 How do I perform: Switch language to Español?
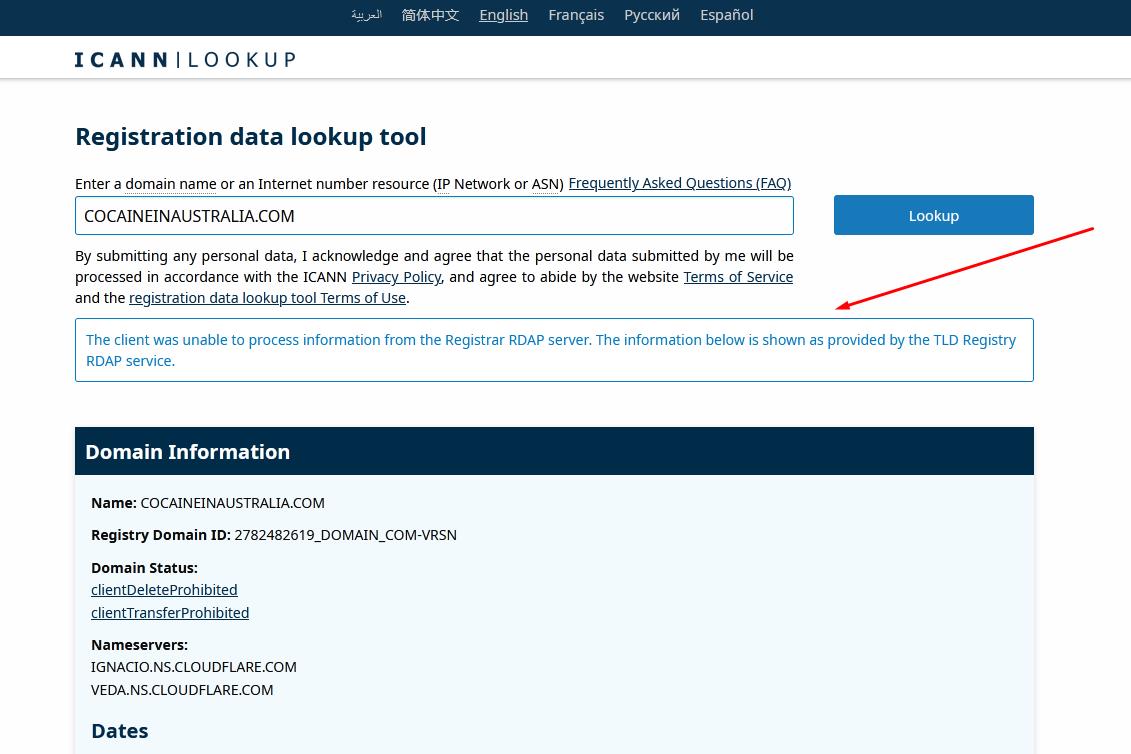click(x=726, y=15)
